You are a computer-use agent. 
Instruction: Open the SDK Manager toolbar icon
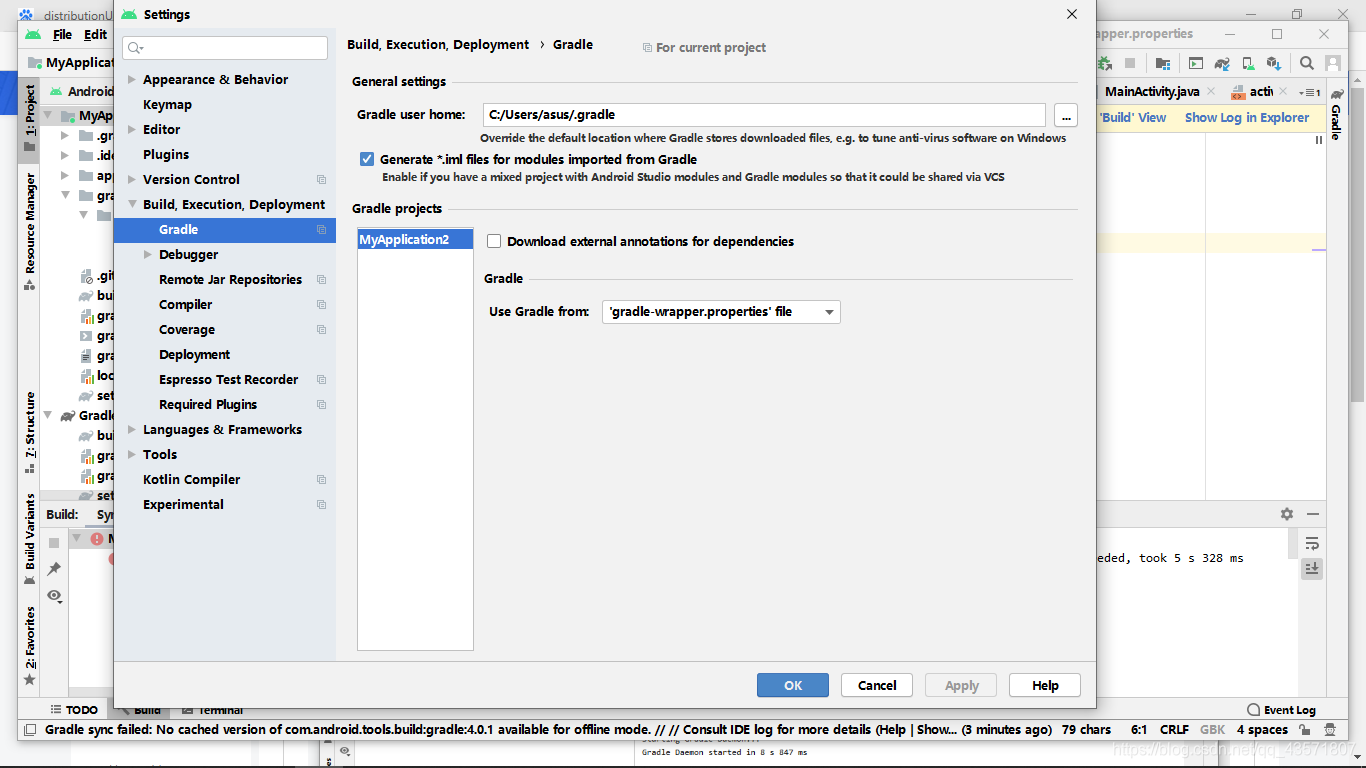1274,62
